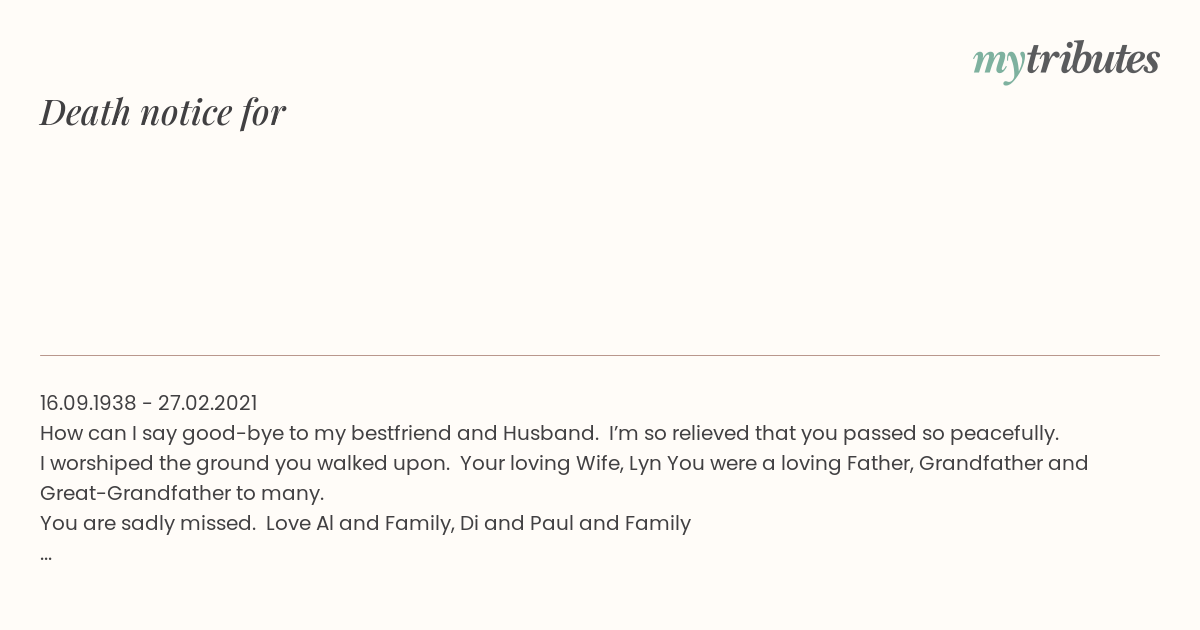The image size is (1200, 630).
Task: Click the horizontal divider line
Action: 600,355
